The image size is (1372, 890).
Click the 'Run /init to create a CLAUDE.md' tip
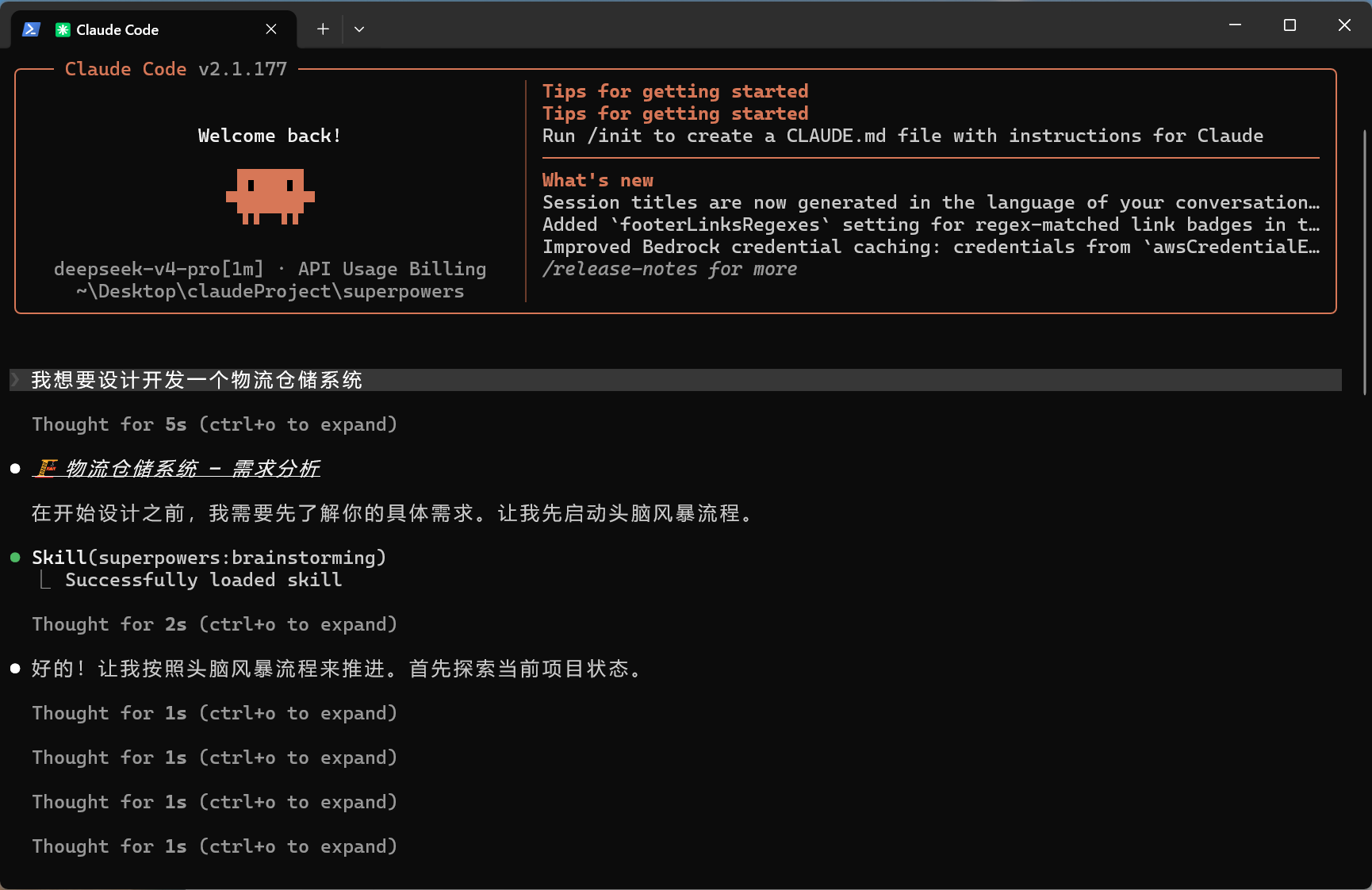(903, 136)
